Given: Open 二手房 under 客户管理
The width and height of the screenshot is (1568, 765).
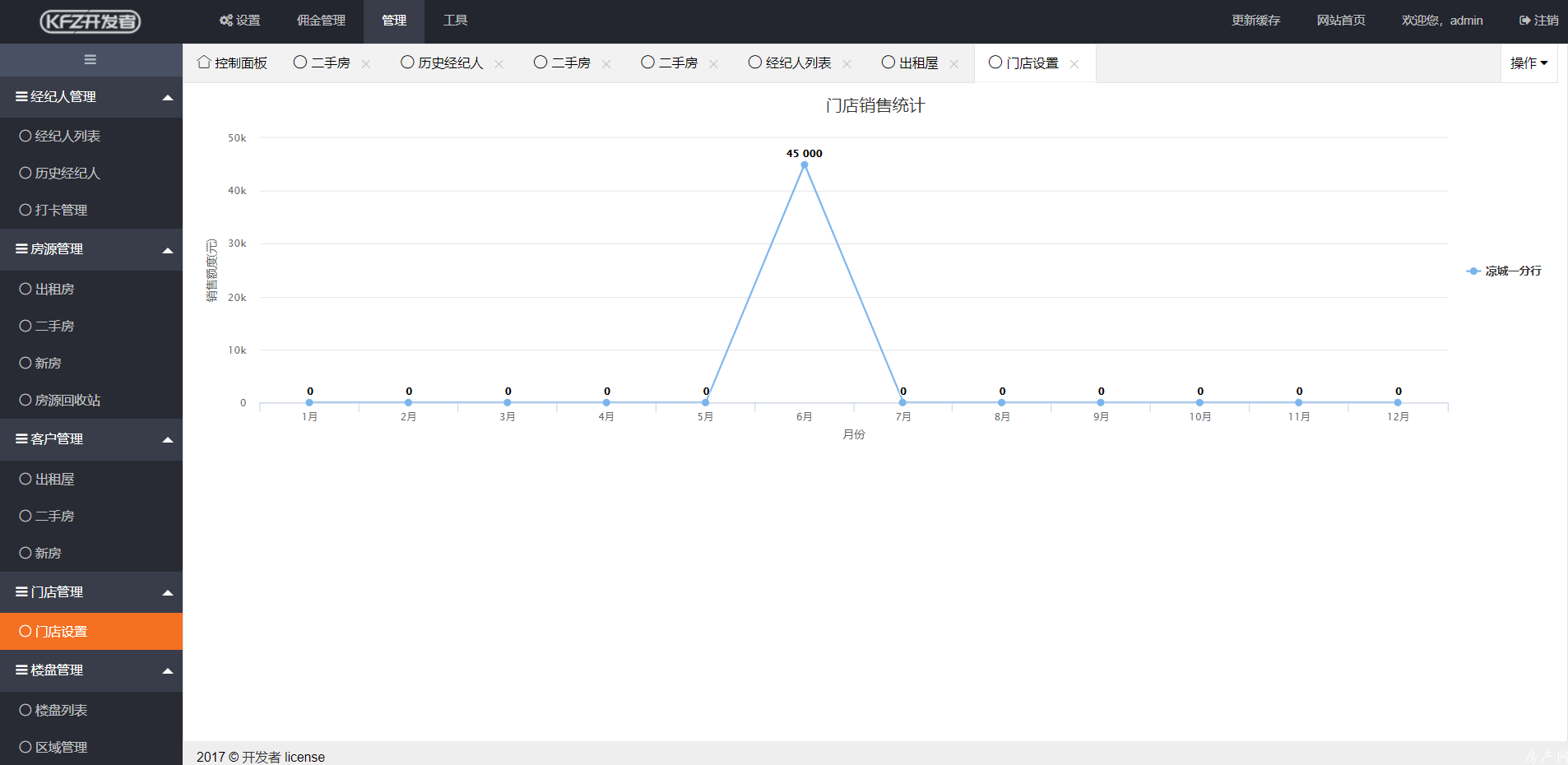Looking at the screenshot, I should (91, 517).
